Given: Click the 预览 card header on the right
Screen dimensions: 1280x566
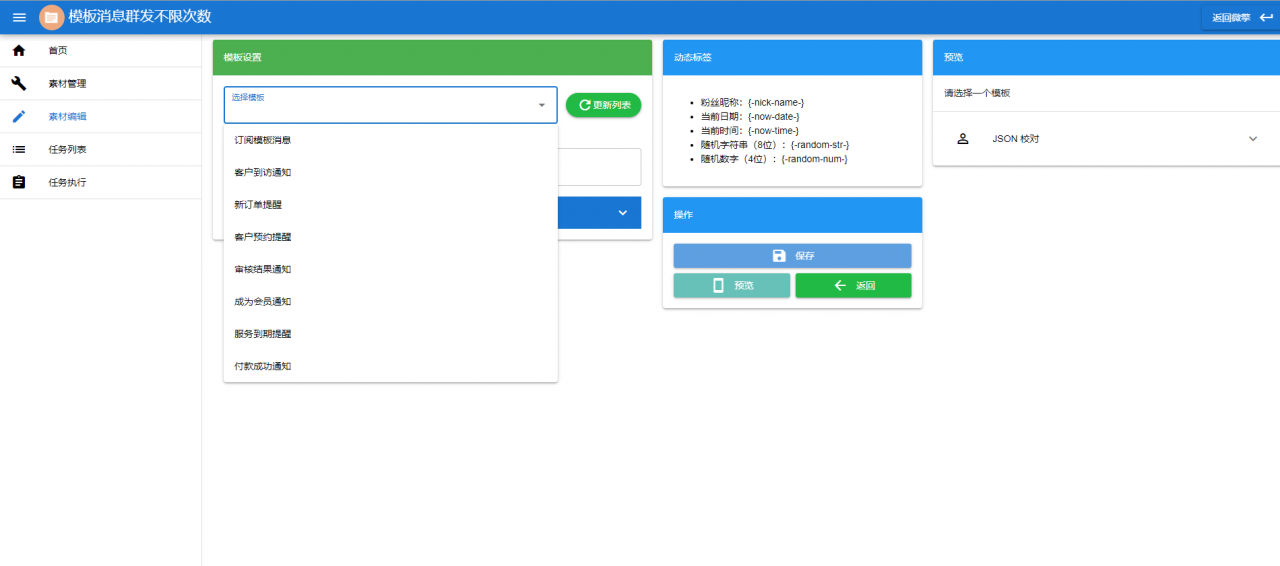Looking at the screenshot, I should 1106,57.
